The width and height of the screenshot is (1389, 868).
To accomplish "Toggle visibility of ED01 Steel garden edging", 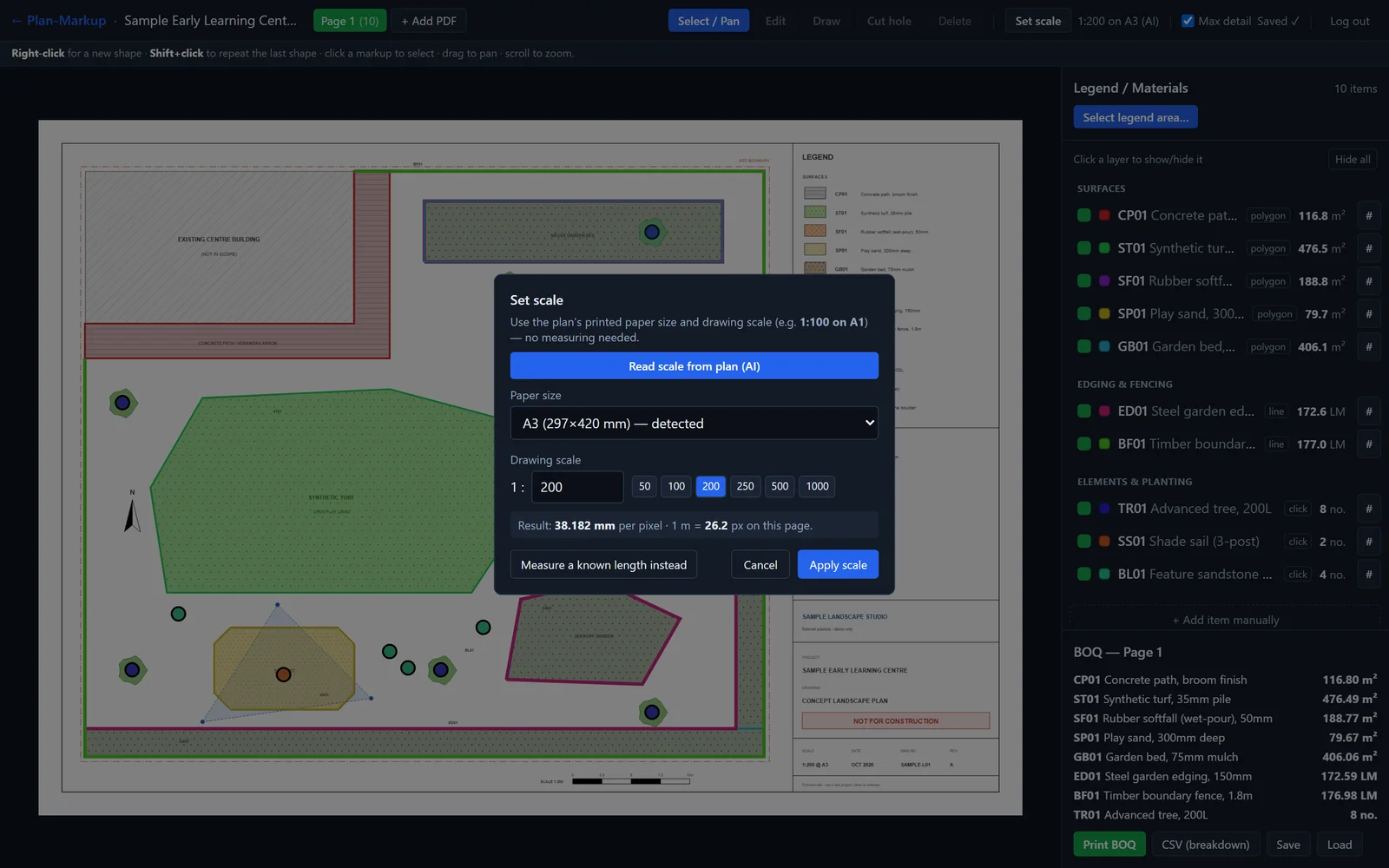I will click(x=1084, y=411).
